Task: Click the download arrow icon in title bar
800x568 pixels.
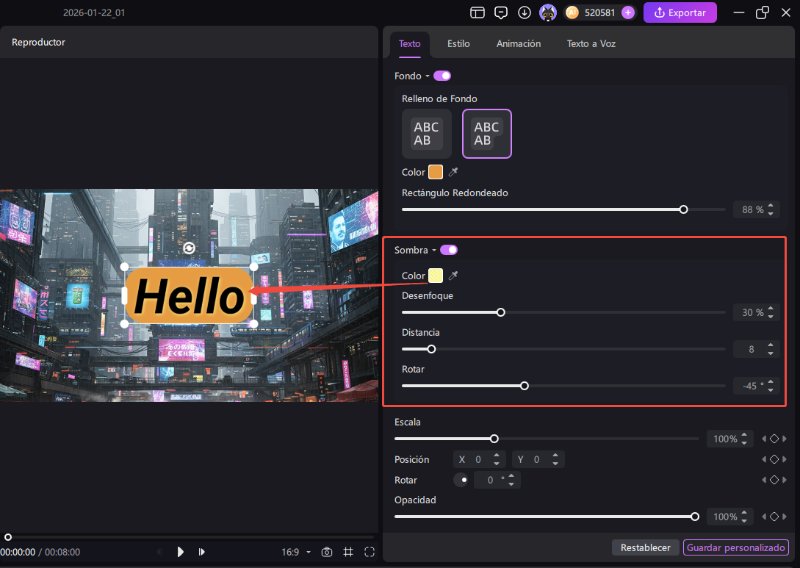Action: tap(524, 13)
